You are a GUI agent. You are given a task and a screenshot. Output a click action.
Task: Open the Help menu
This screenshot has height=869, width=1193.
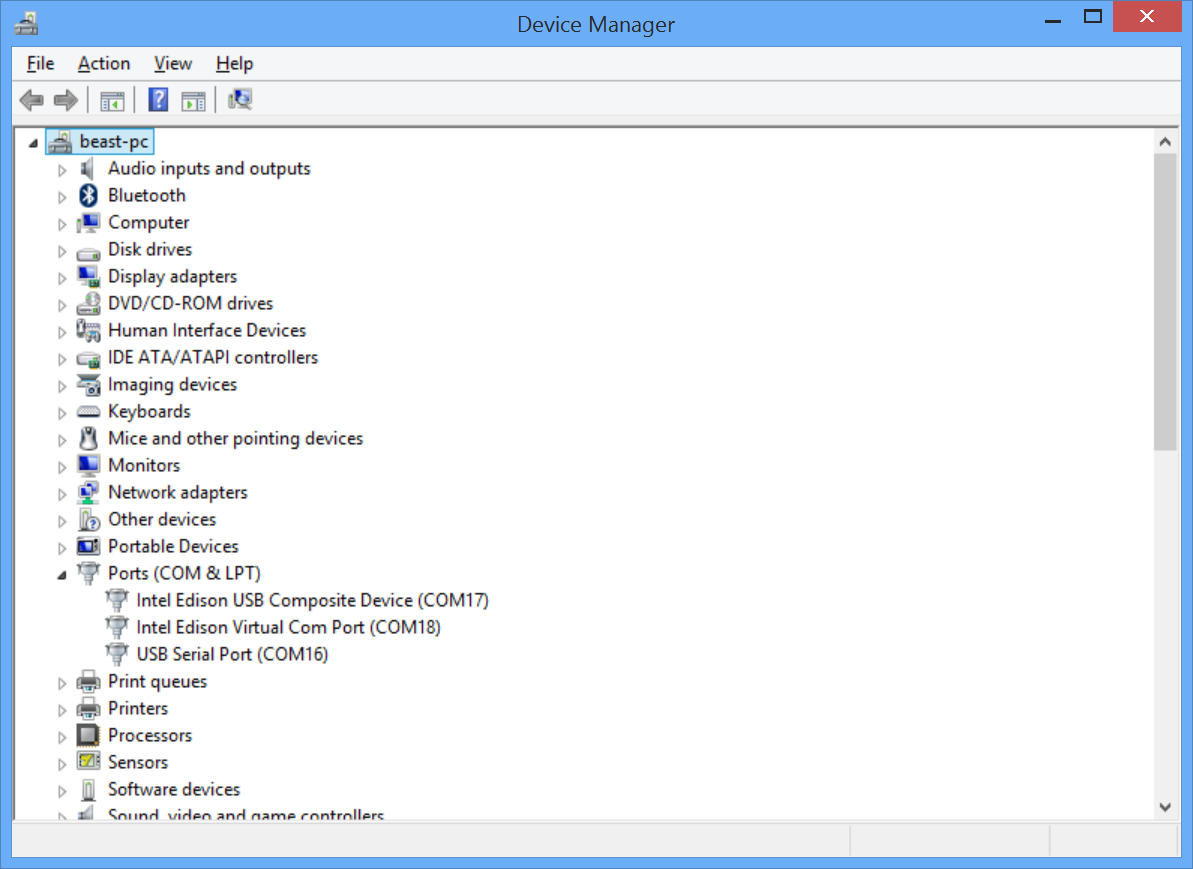coord(234,64)
